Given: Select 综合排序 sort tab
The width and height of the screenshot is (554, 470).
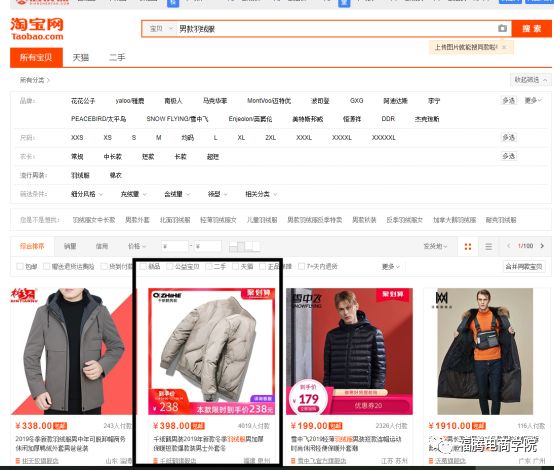Looking at the screenshot, I should [x=32, y=246].
